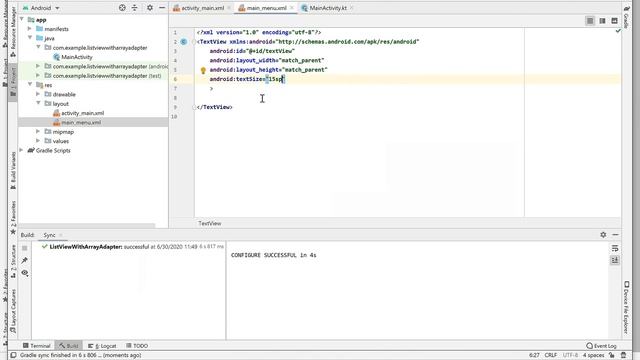Expand the manifests folder

[x=30, y=29]
